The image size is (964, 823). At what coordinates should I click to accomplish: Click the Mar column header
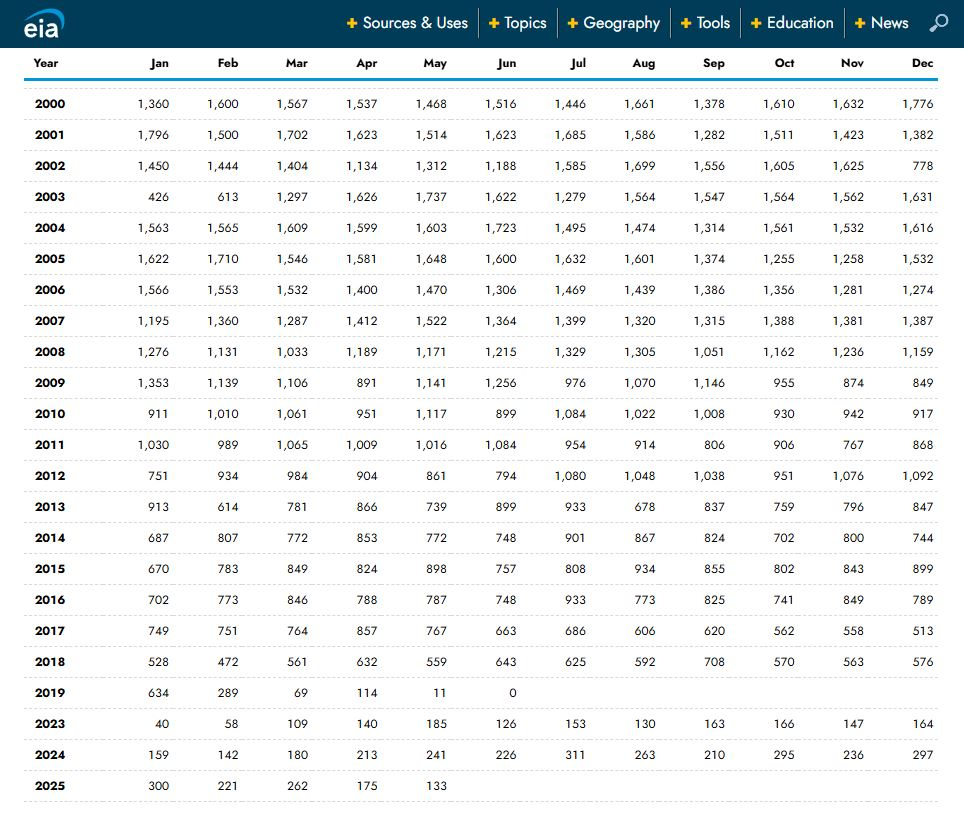(297, 63)
